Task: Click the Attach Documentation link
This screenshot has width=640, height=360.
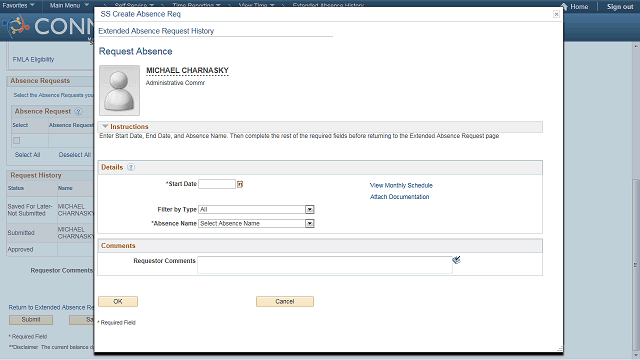Action: tap(399, 197)
